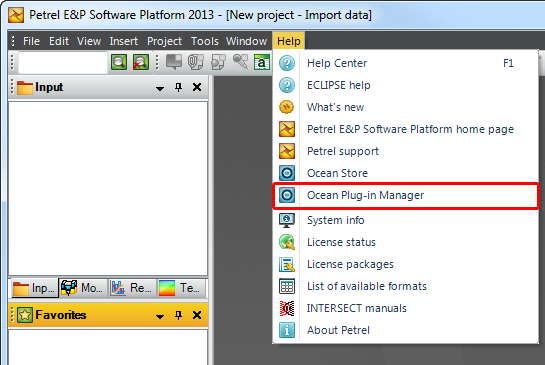The width and height of the screenshot is (545, 365).
Task: Close the Favorites pane
Action: [x=197, y=315]
